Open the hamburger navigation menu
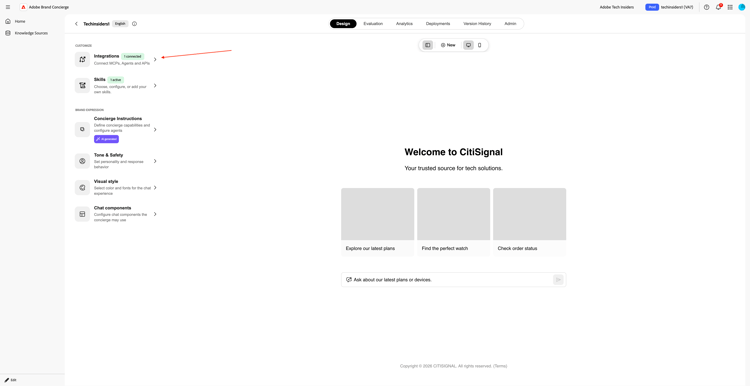750x386 pixels. (x=8, y=7)
